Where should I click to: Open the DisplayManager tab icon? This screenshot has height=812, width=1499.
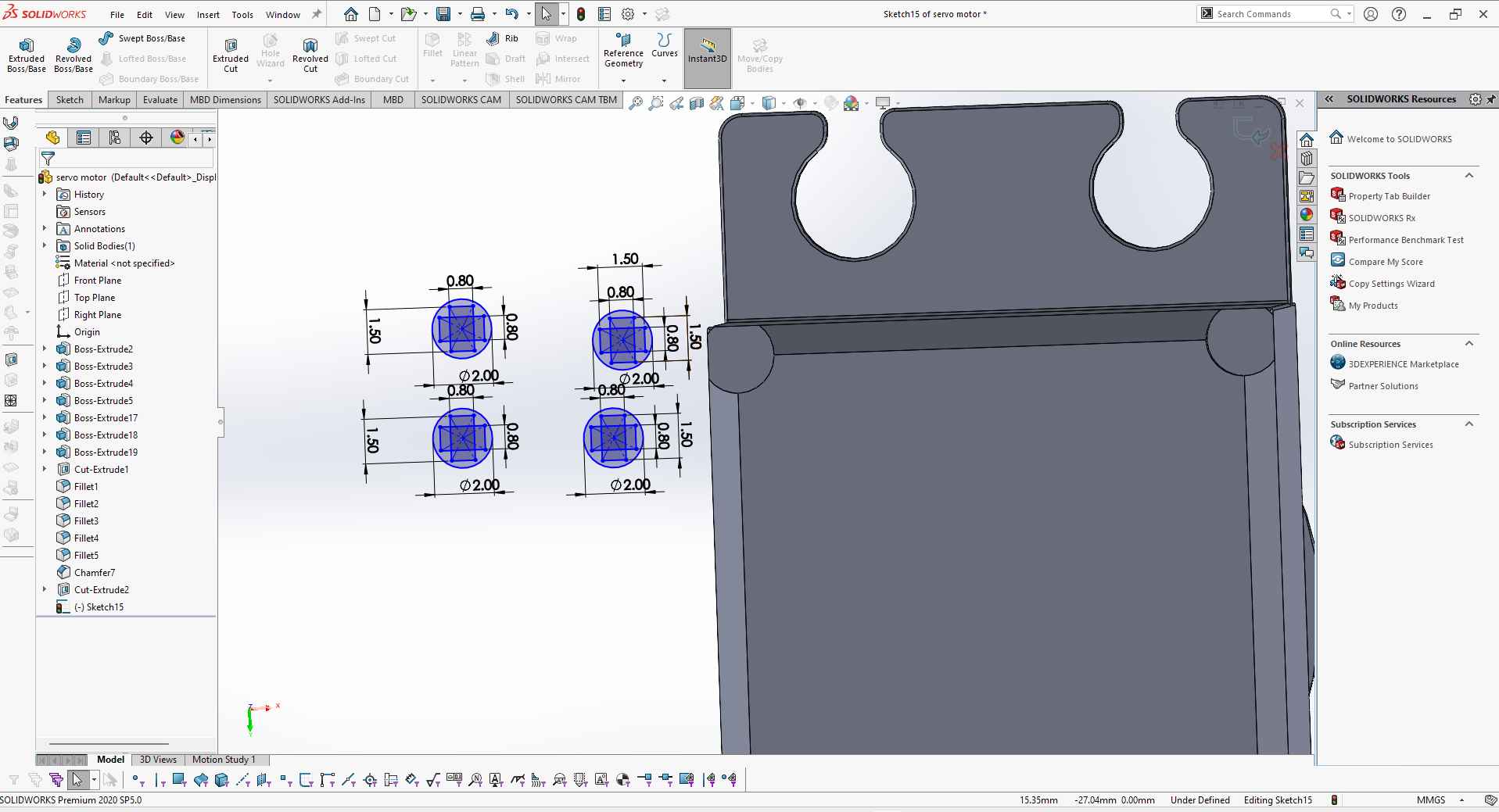click(x=178, y=138)
